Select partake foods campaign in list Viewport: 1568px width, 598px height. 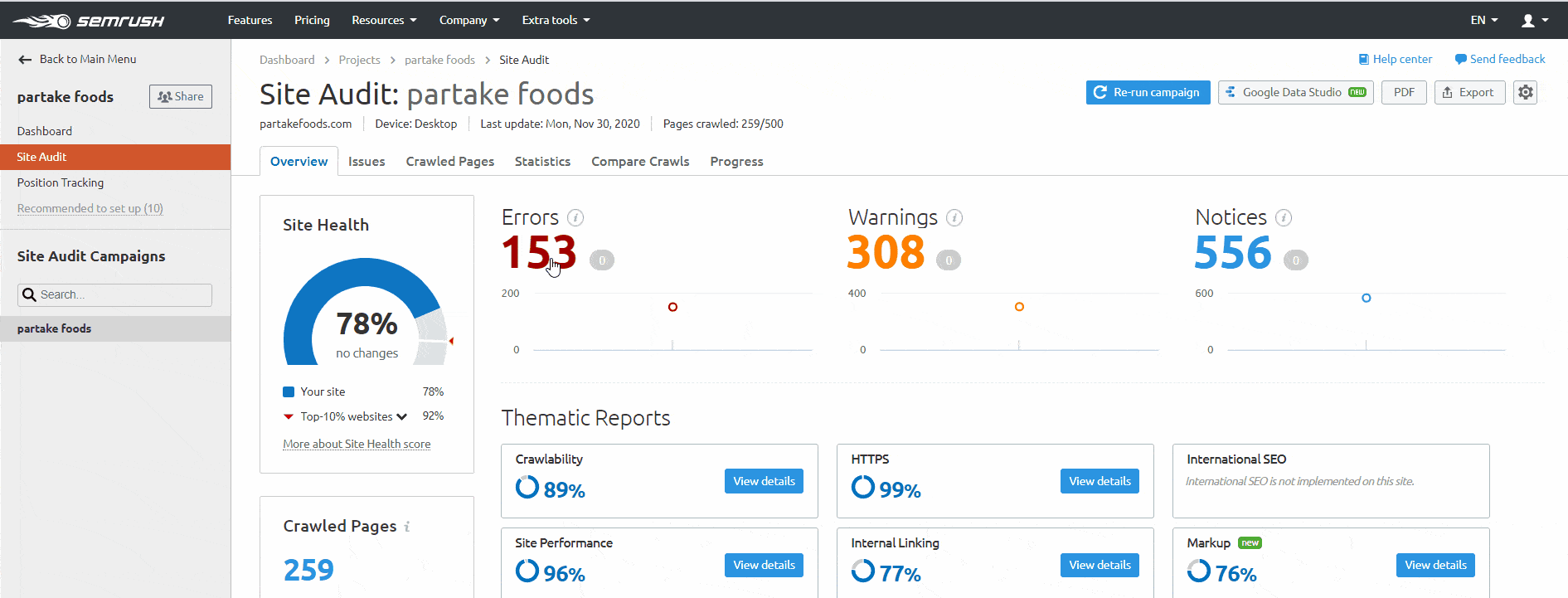115,328
